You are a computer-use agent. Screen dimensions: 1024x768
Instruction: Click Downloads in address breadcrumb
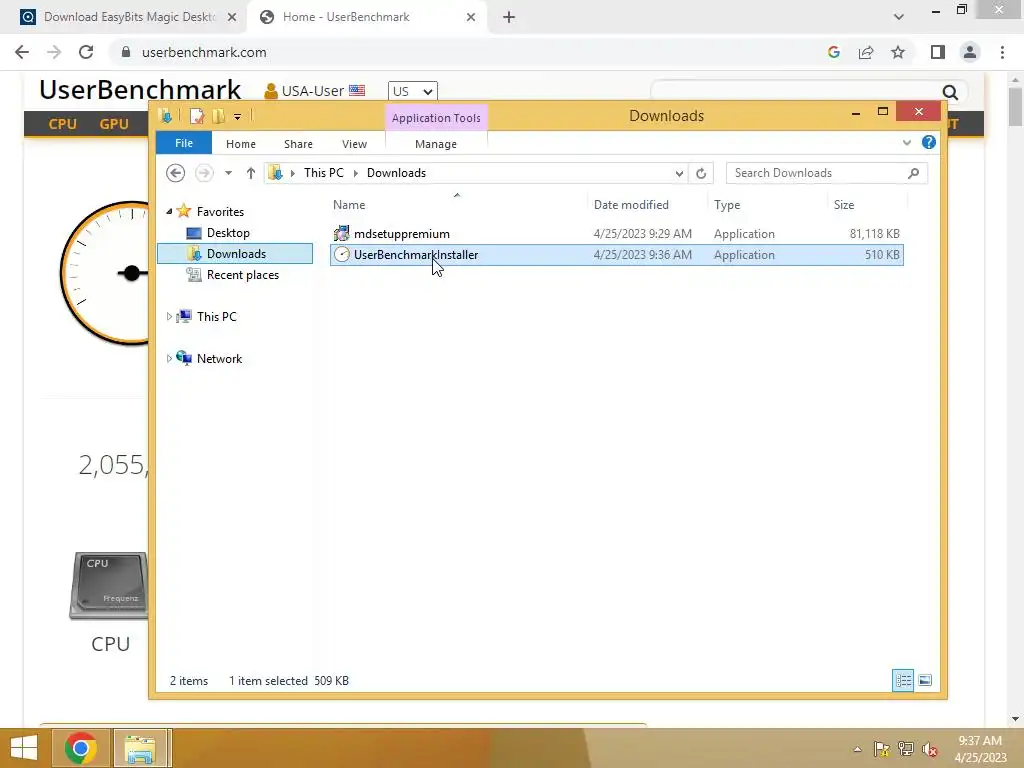[396, 173]
